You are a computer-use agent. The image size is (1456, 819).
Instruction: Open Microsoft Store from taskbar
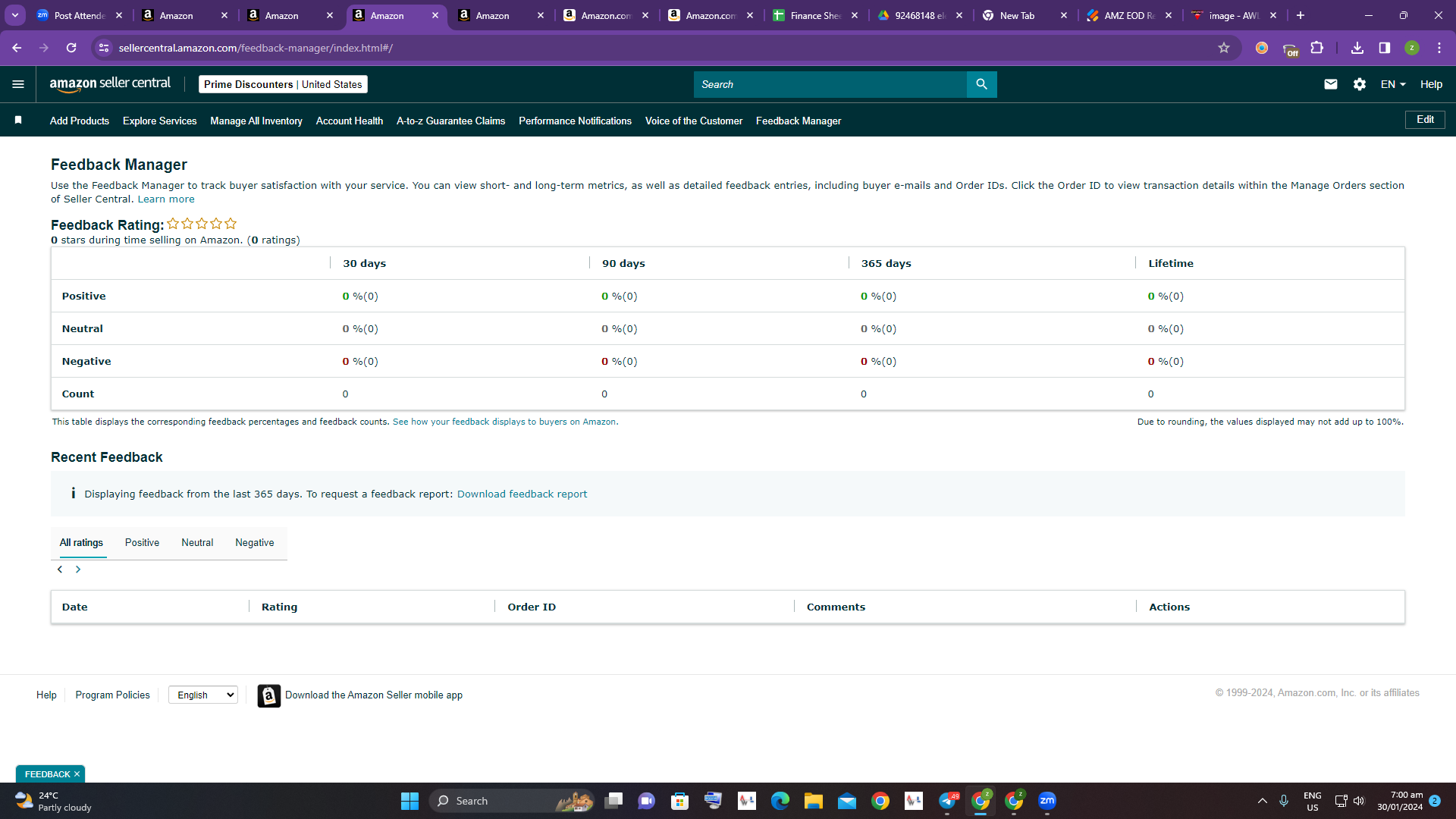[x=680, y=801]
